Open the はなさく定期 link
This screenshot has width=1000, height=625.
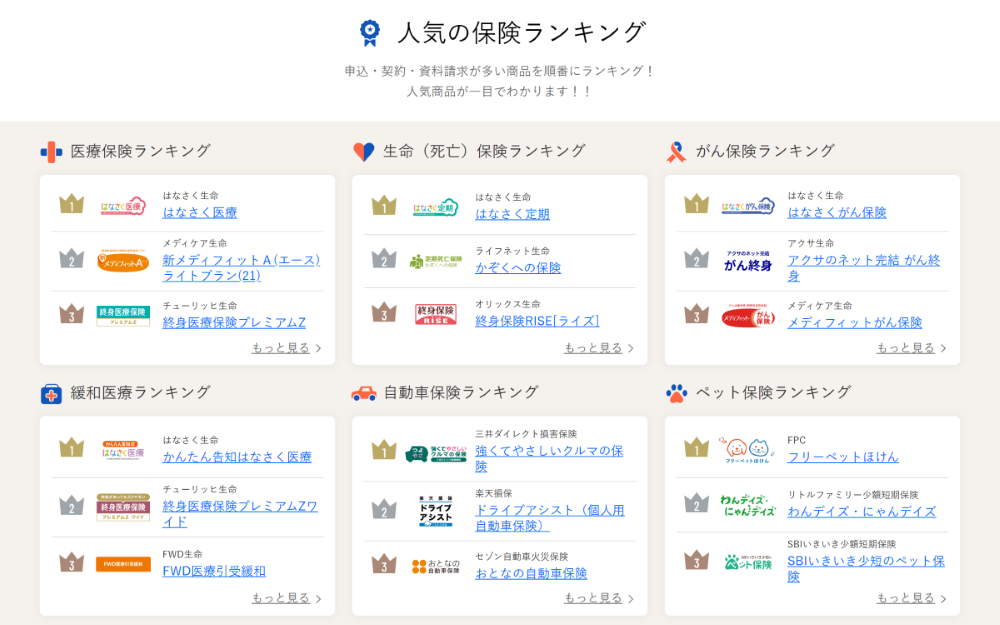click(x=512, y=214)
